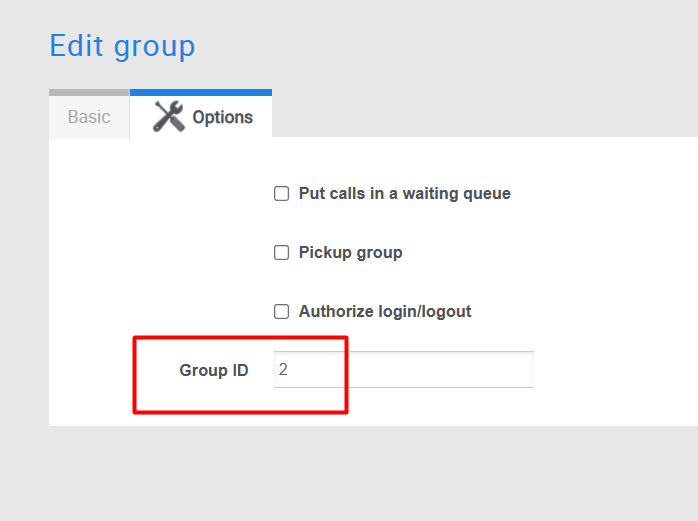Click the wrench and screwdriver Options icon

point(169,117)
